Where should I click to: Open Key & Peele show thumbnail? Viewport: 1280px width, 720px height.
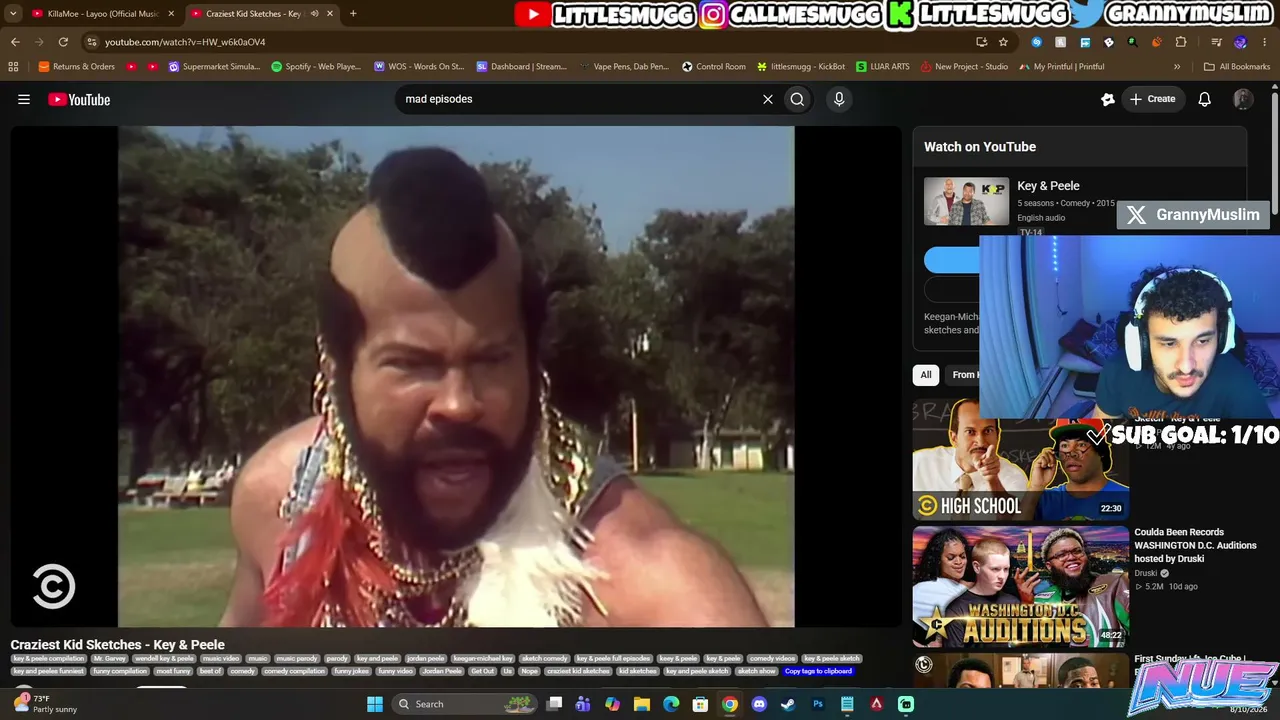[966, 201]
